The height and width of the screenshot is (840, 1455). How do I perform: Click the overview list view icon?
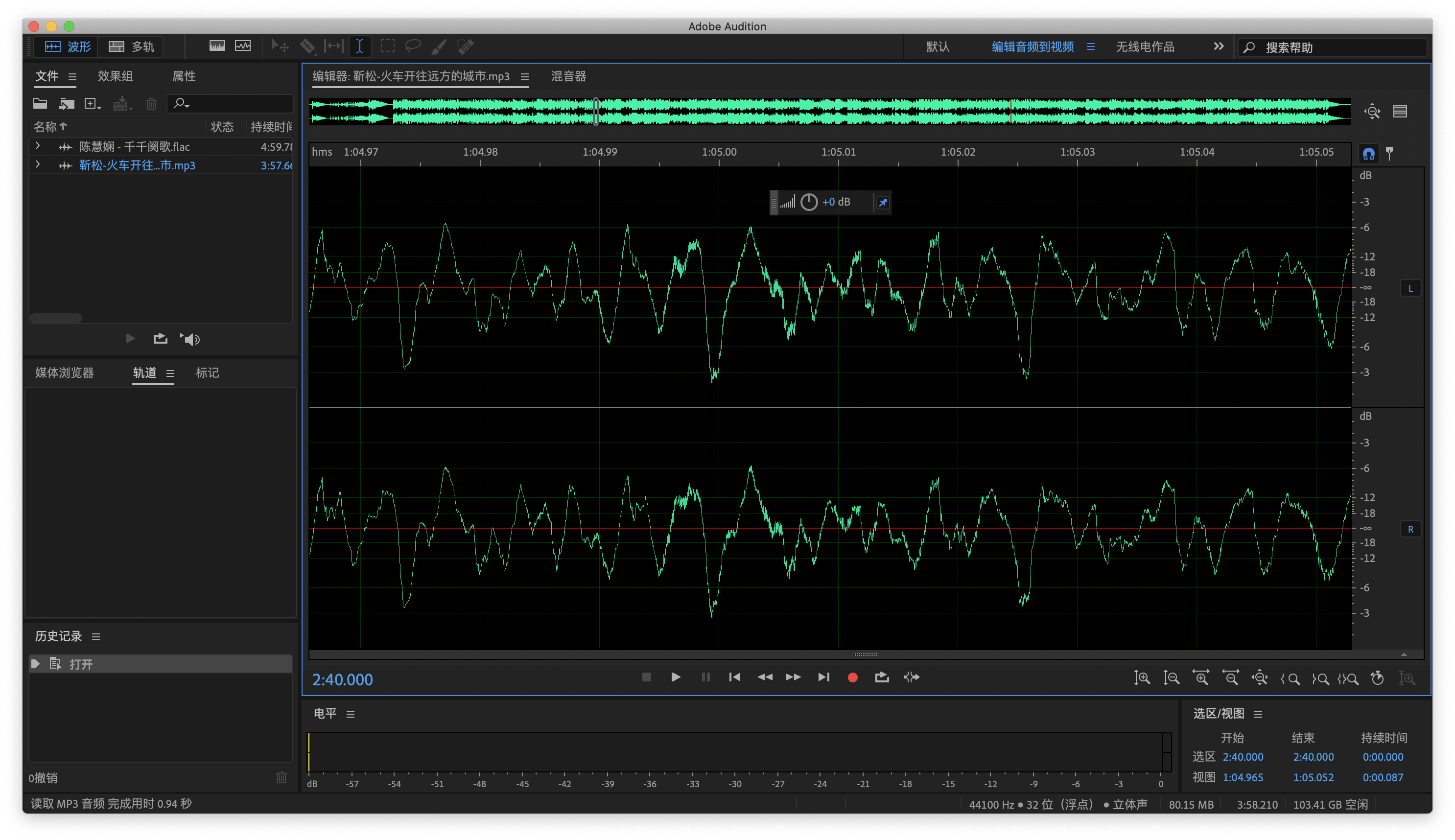point(1400,111)
